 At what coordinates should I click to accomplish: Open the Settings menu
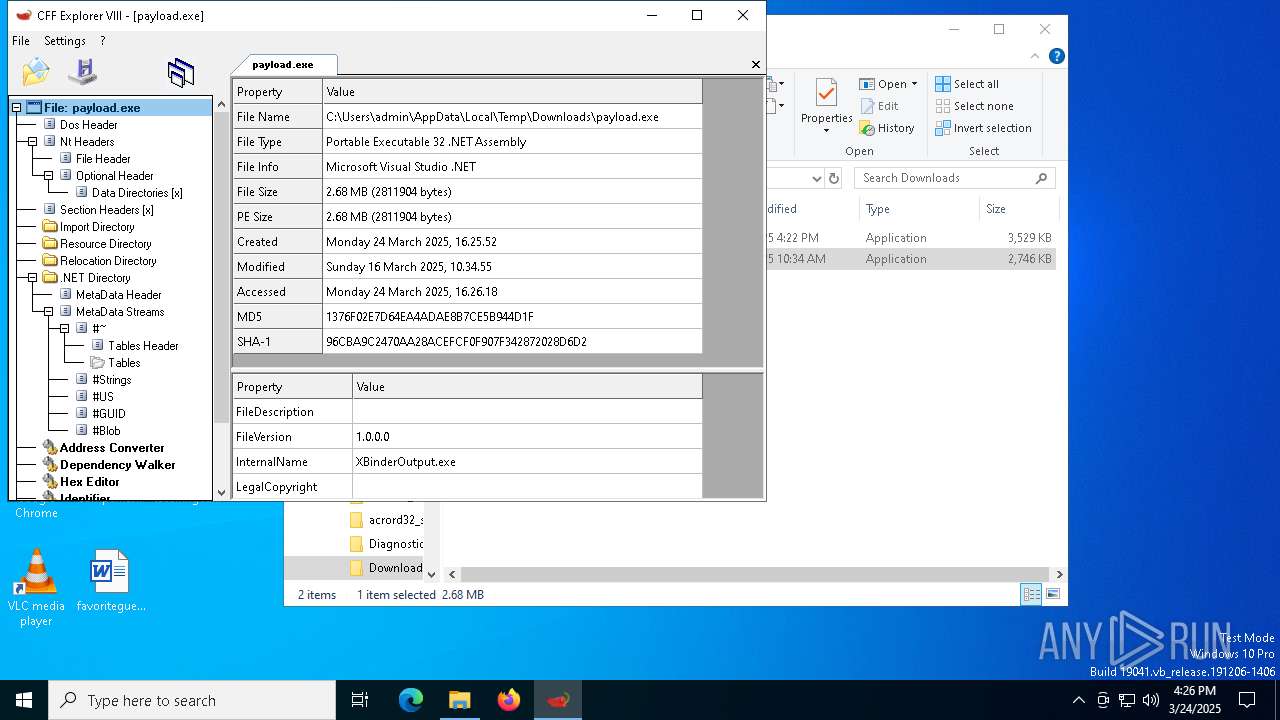65,41
